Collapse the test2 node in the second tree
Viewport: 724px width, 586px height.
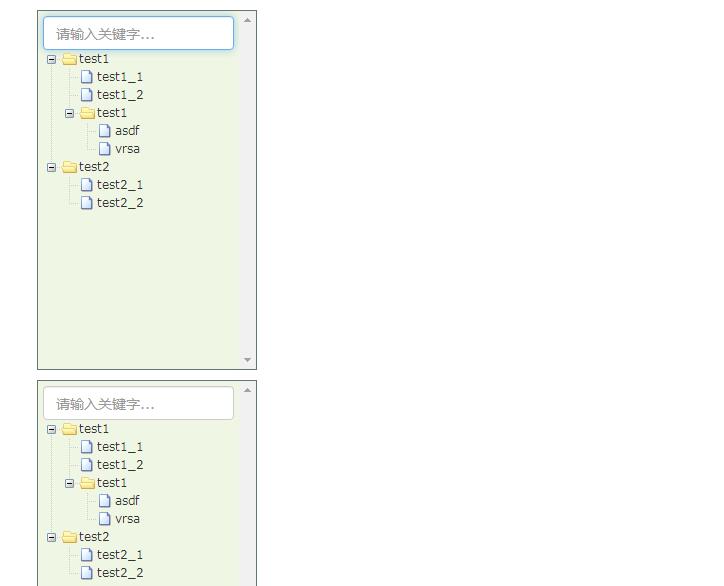tap(52, 537)
